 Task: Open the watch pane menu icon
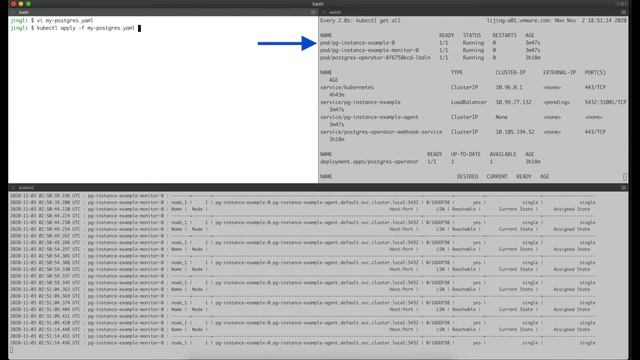[x=623, y=12]
